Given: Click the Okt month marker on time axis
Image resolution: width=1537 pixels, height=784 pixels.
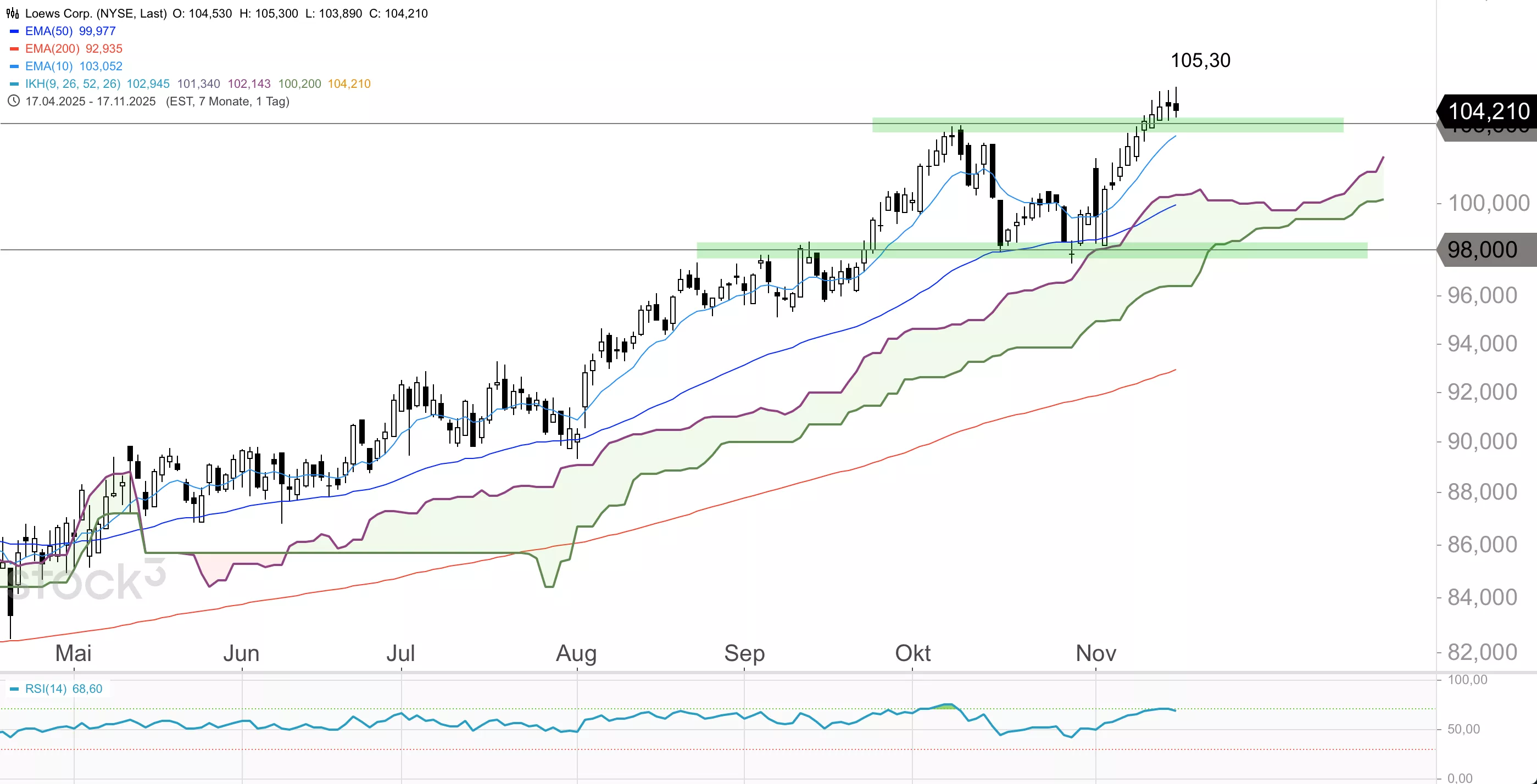Looking at the screenshot, I should 912,653.
